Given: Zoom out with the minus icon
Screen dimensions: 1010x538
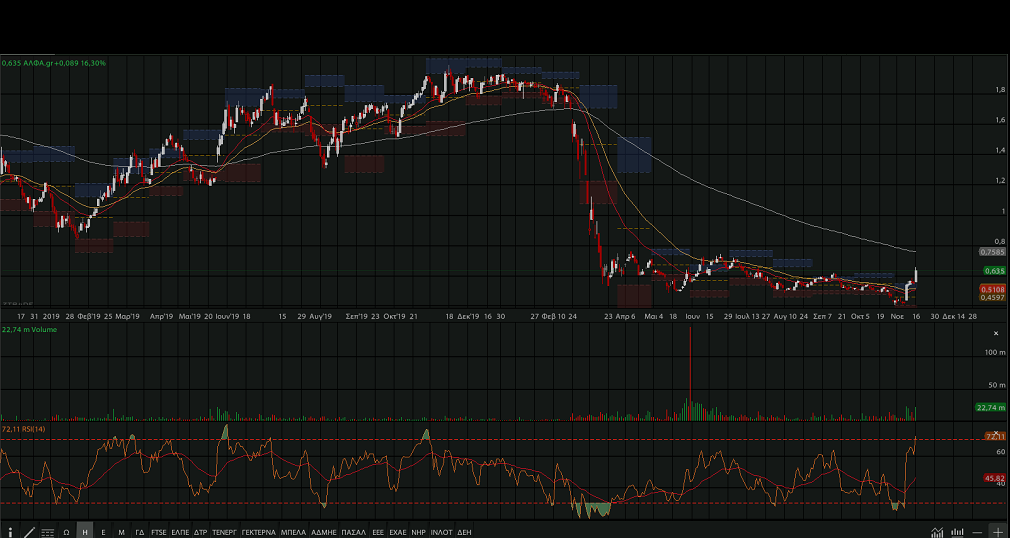Looking at the screenshot, I should pos(978,531).
